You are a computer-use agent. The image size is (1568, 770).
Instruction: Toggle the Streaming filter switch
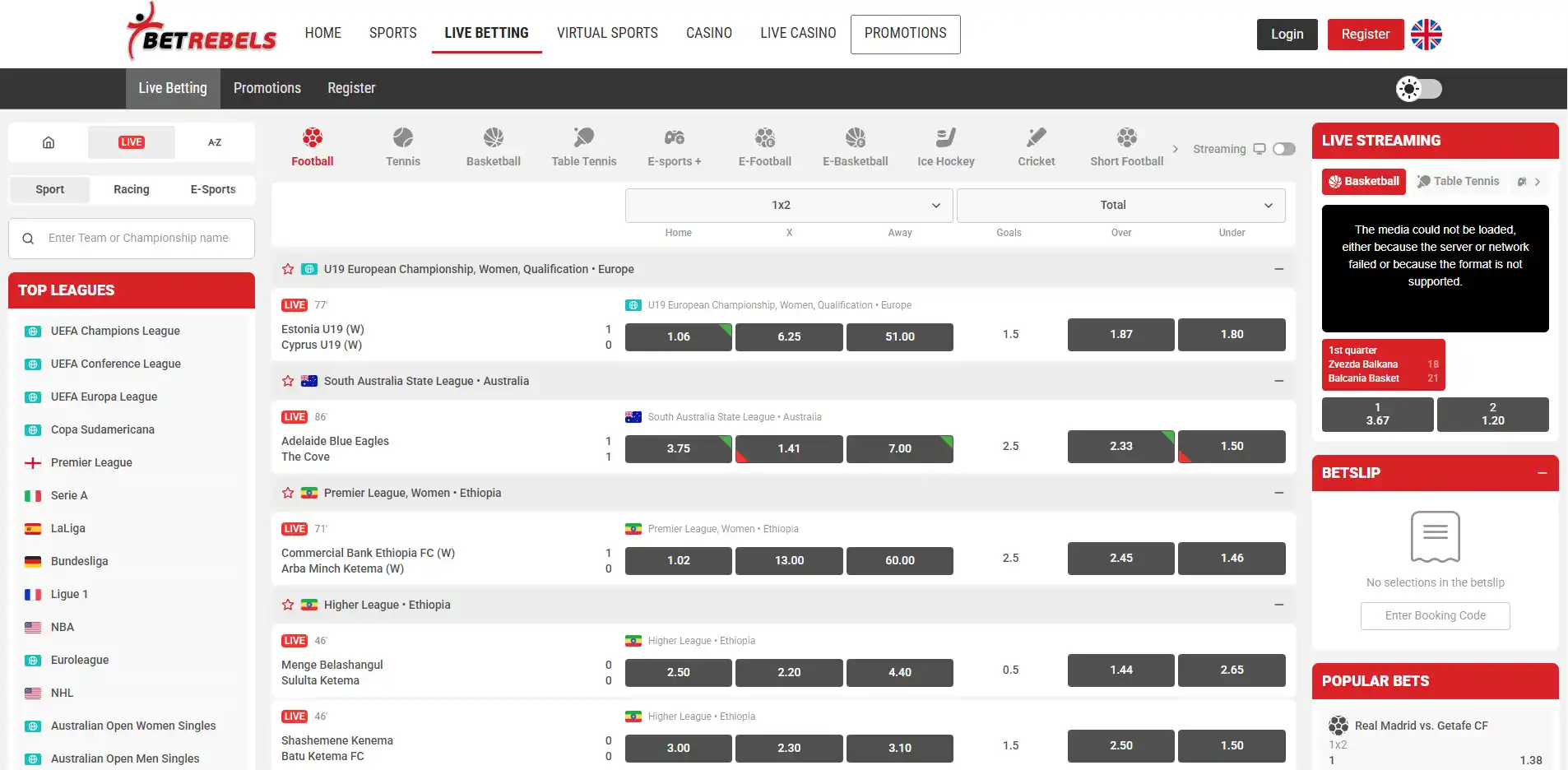tap(1284, 149)
